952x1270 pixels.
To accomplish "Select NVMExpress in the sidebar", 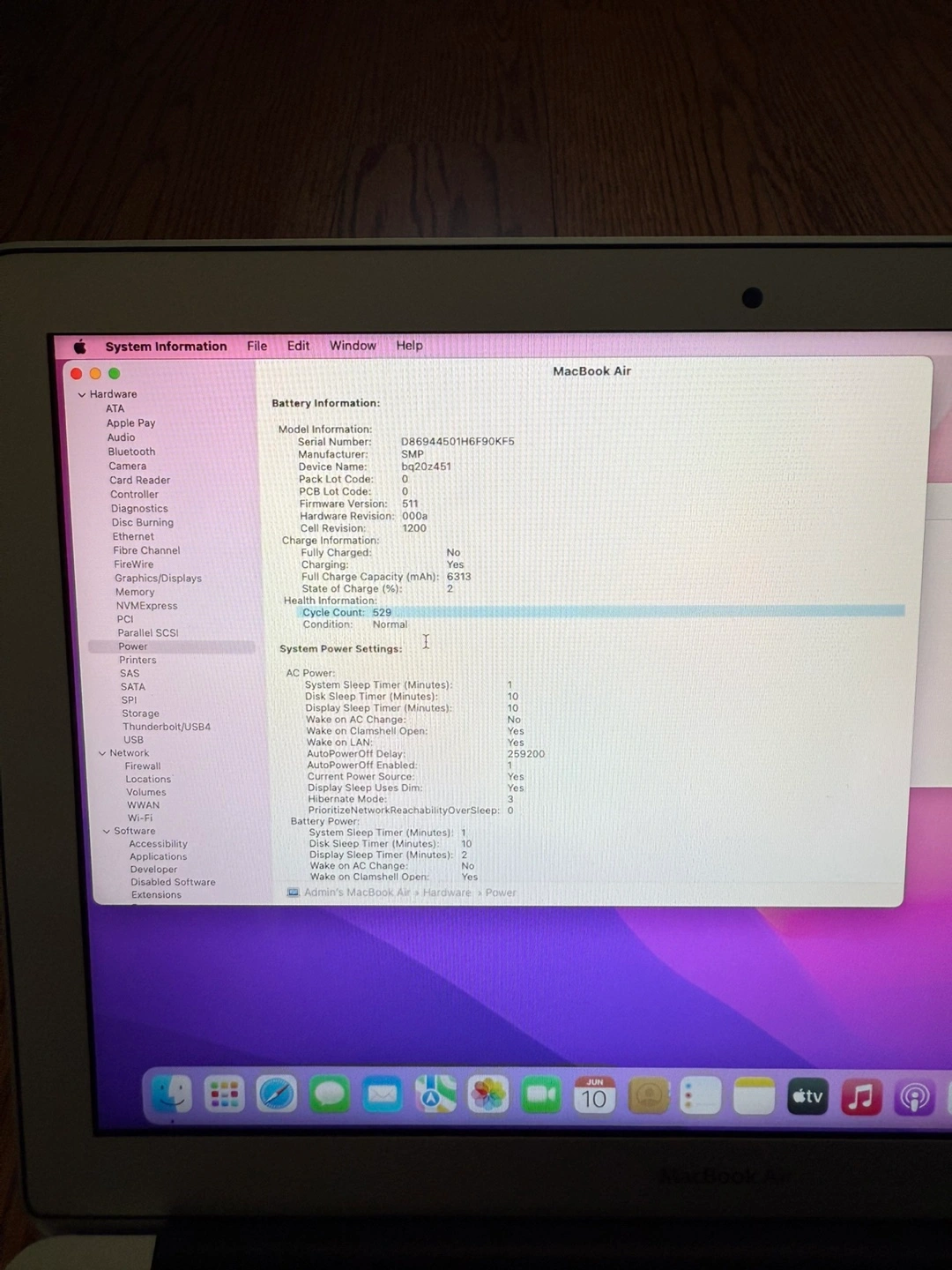I will pos(147,606).
